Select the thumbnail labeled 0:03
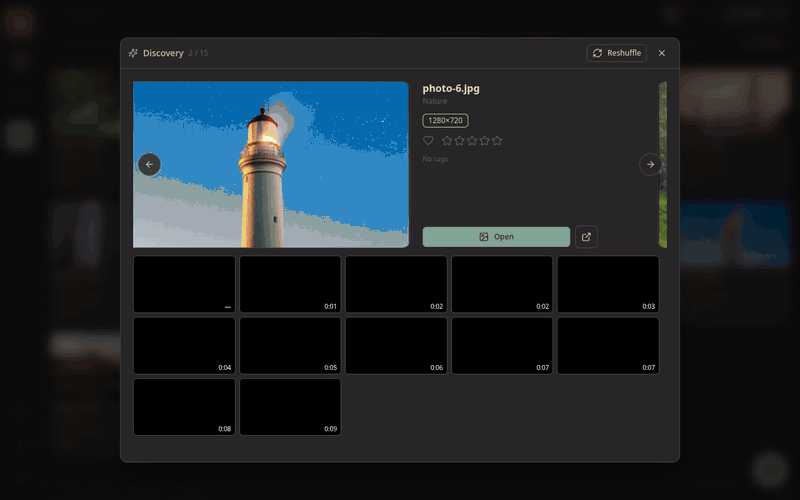This screenshot has width=800, height=500. point(608,284)
